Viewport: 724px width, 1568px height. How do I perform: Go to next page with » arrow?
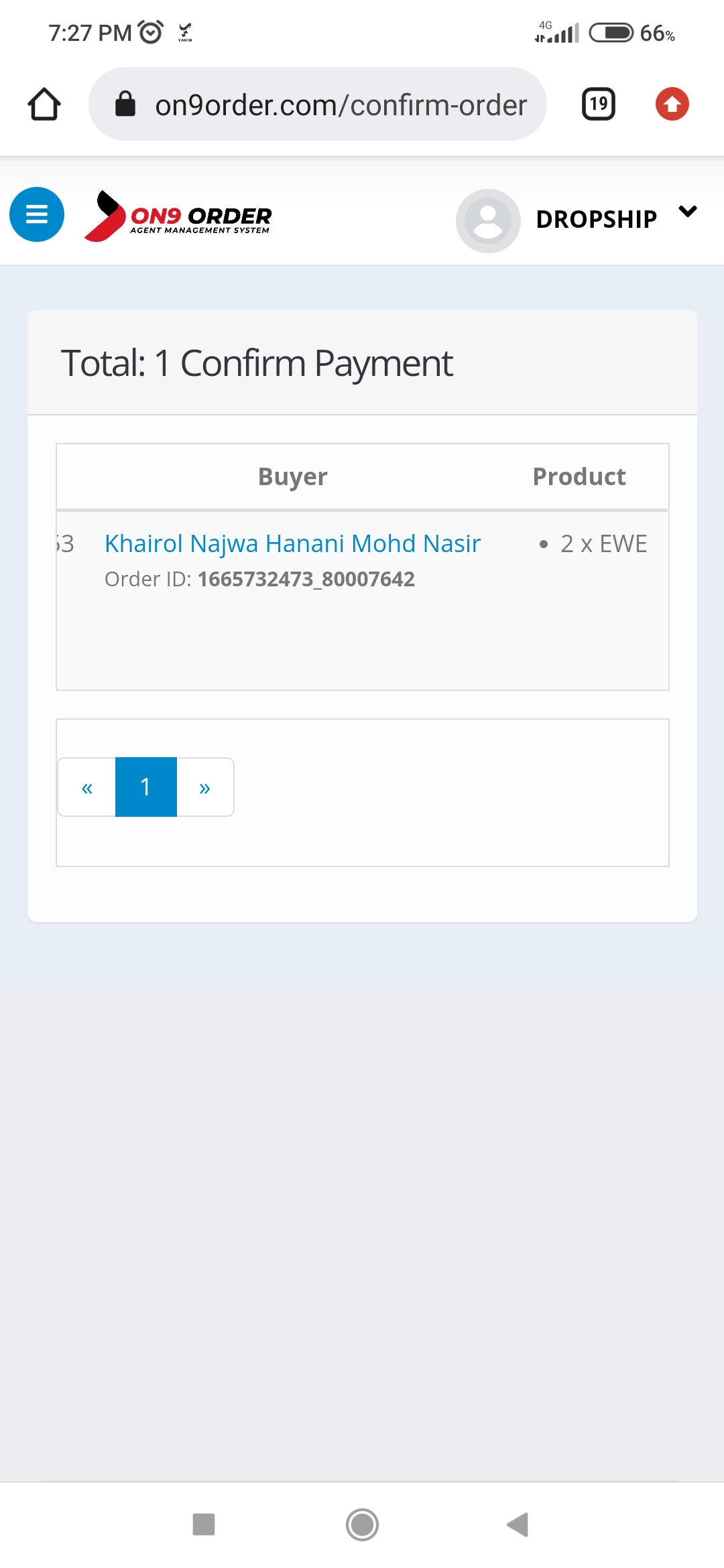(205, 787)
